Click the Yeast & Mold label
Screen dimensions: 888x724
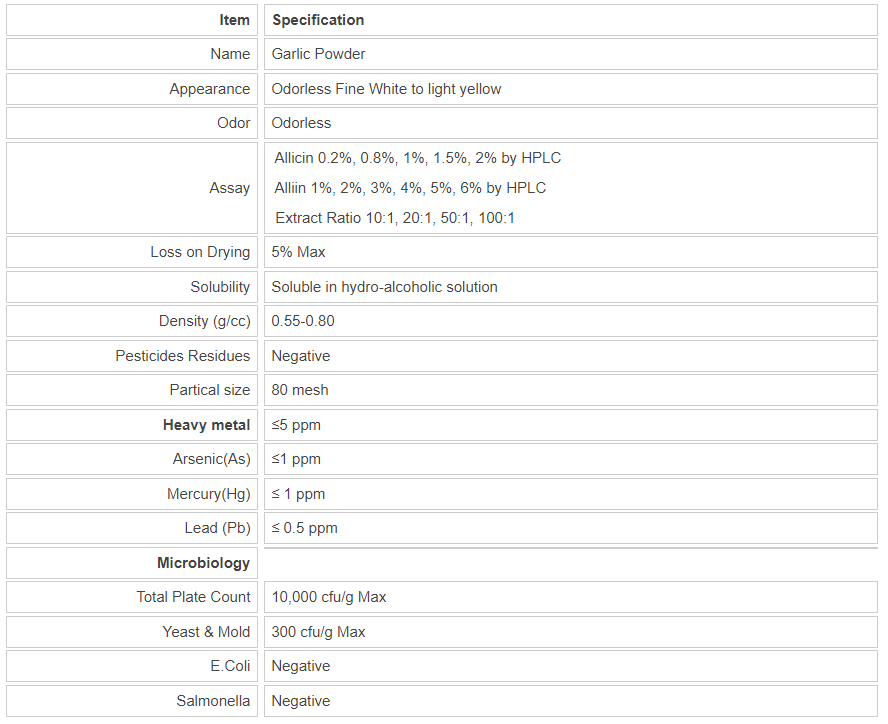206,632
